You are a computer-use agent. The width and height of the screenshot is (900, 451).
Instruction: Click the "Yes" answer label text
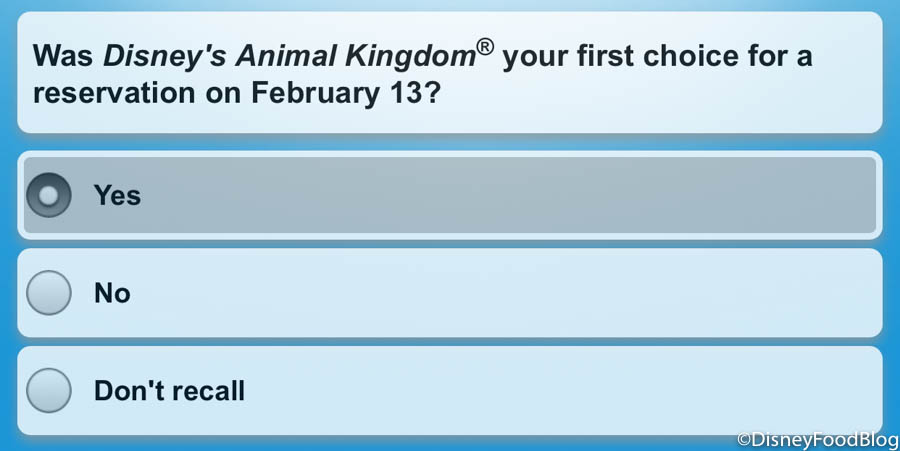[117, 196]
